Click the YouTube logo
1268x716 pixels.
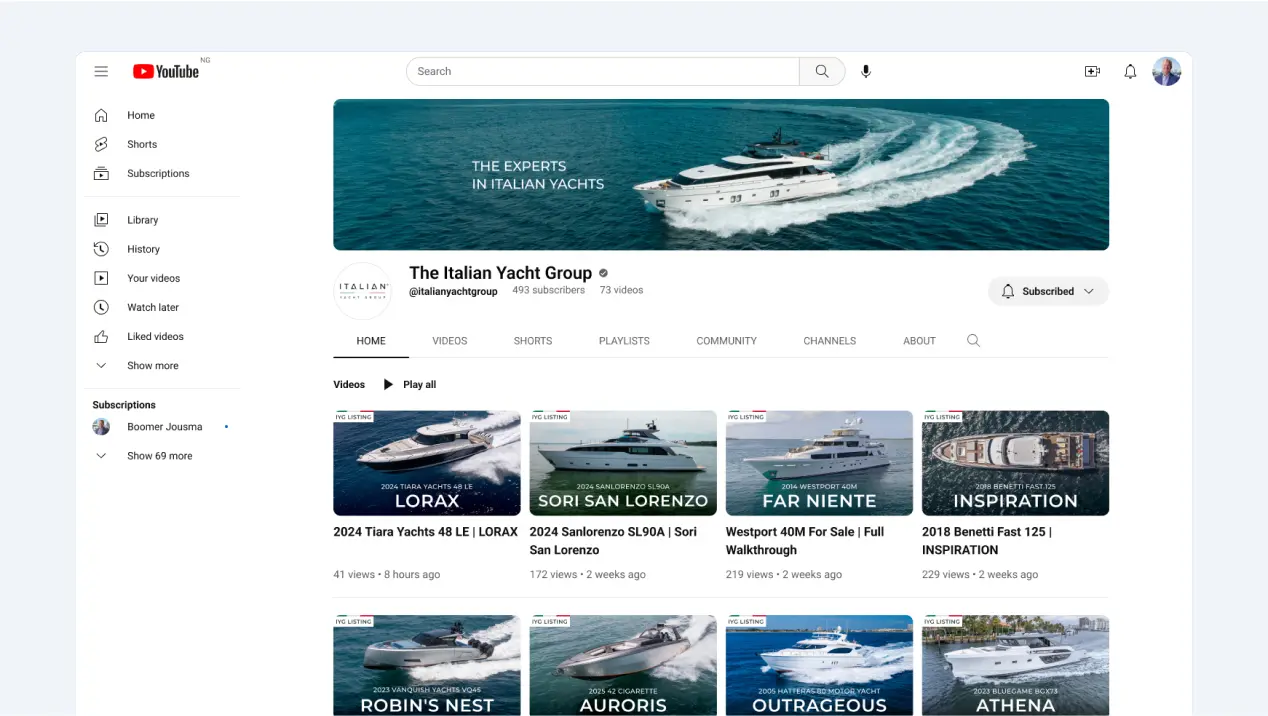click(x=166, y=71)
